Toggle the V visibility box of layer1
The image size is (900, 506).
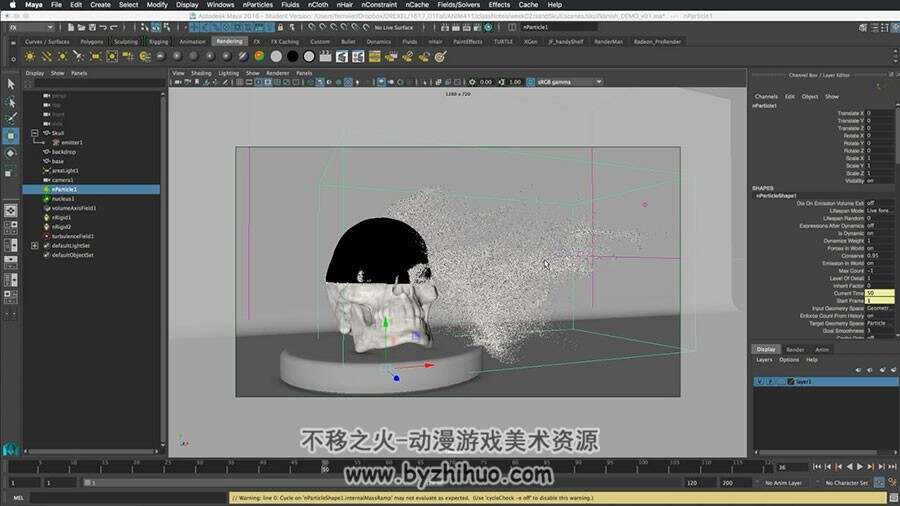(x=760, y=382)
